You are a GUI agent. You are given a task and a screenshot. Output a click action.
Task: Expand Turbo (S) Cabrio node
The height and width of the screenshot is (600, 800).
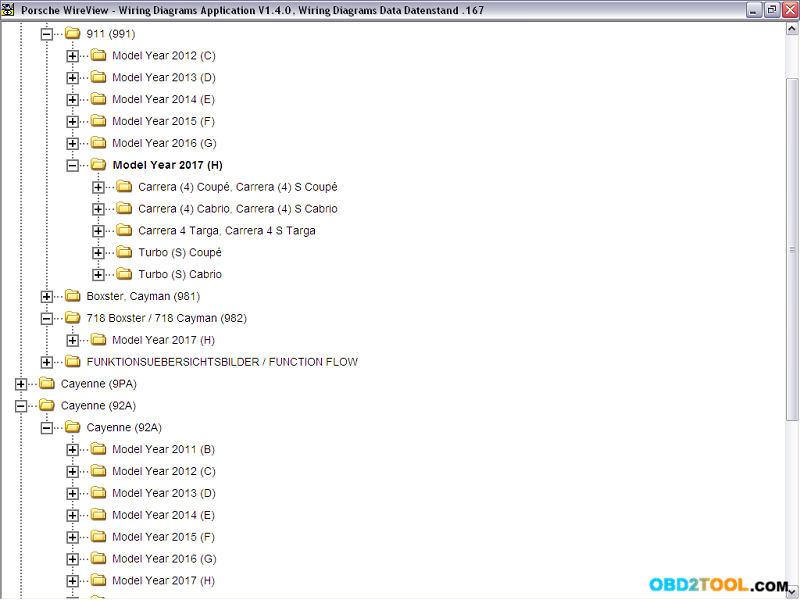tap(98, 276)
